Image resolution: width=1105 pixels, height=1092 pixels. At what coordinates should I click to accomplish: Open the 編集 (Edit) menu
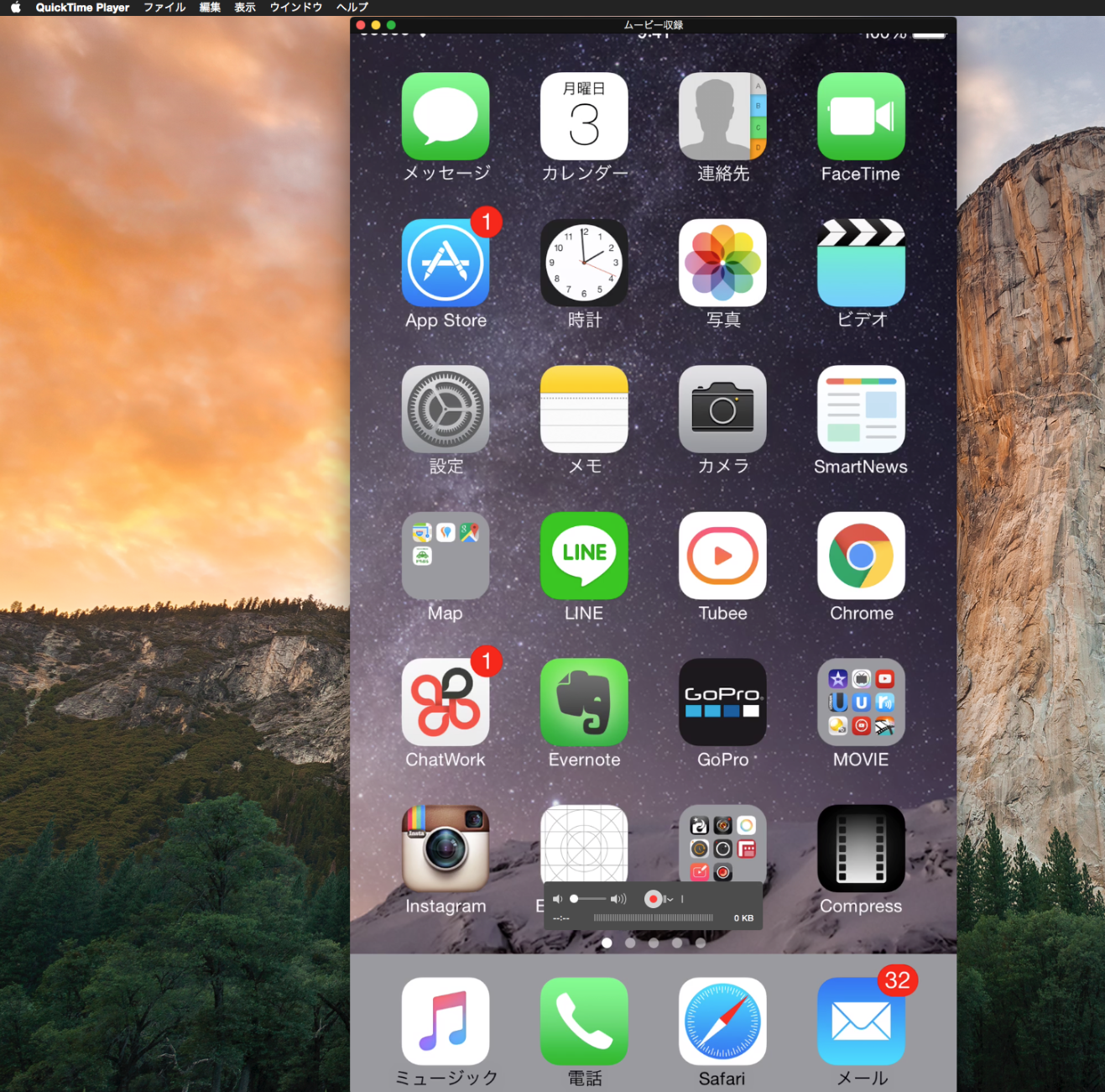tap(210, 8)
